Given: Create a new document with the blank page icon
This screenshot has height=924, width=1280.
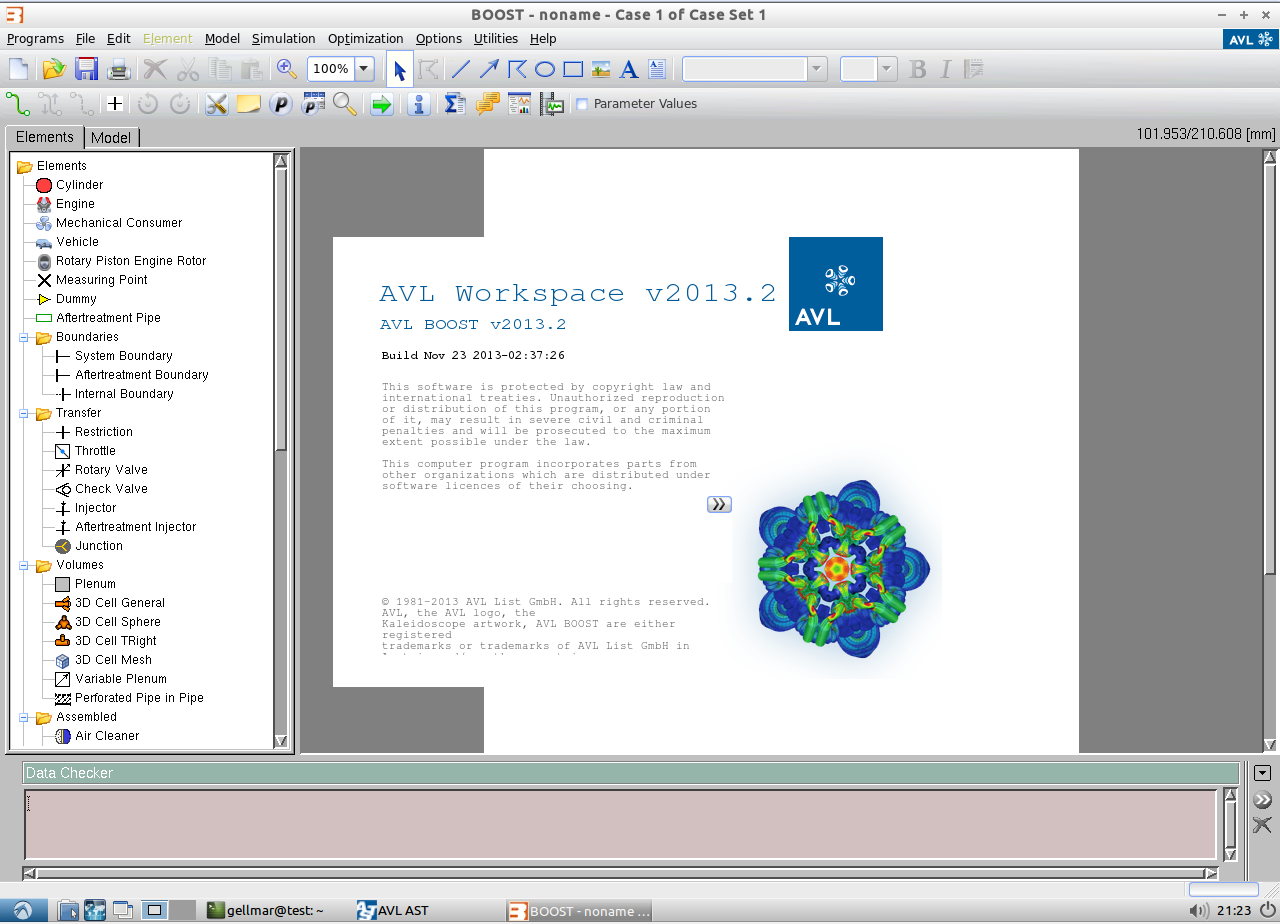Looking at the screenshot, I should click(19, 69).
